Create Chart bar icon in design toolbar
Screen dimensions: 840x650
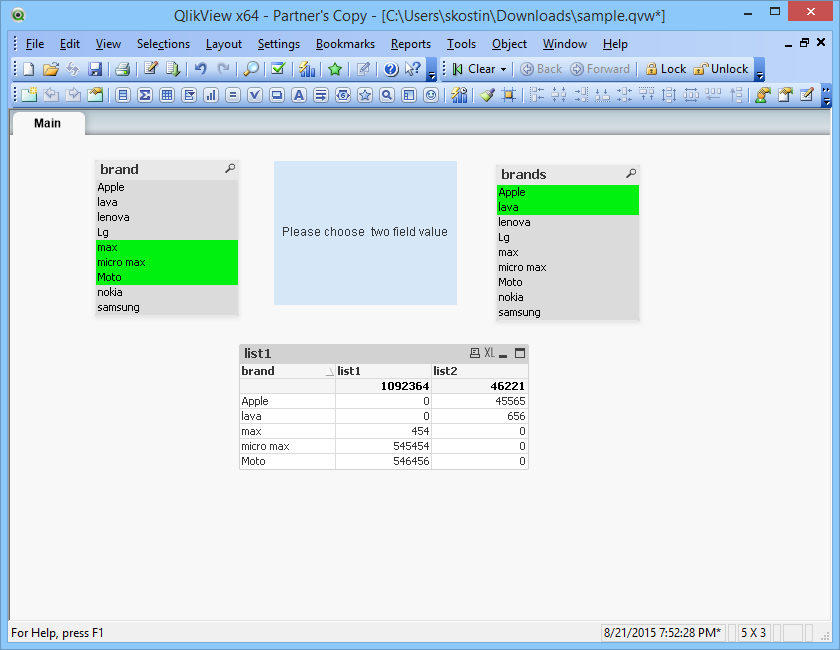click(211, 95)
